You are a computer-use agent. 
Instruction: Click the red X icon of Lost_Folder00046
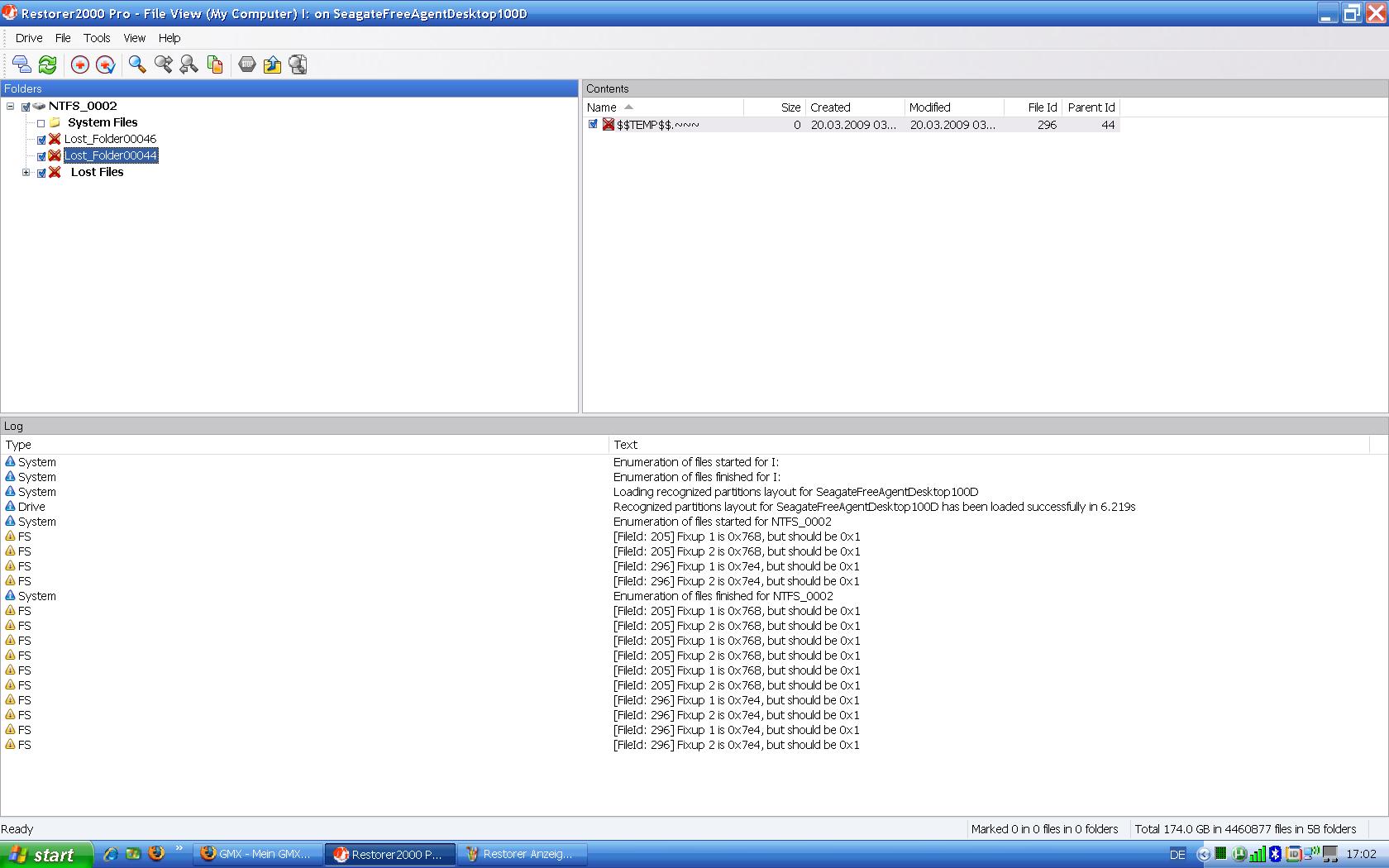pos(55,139)
